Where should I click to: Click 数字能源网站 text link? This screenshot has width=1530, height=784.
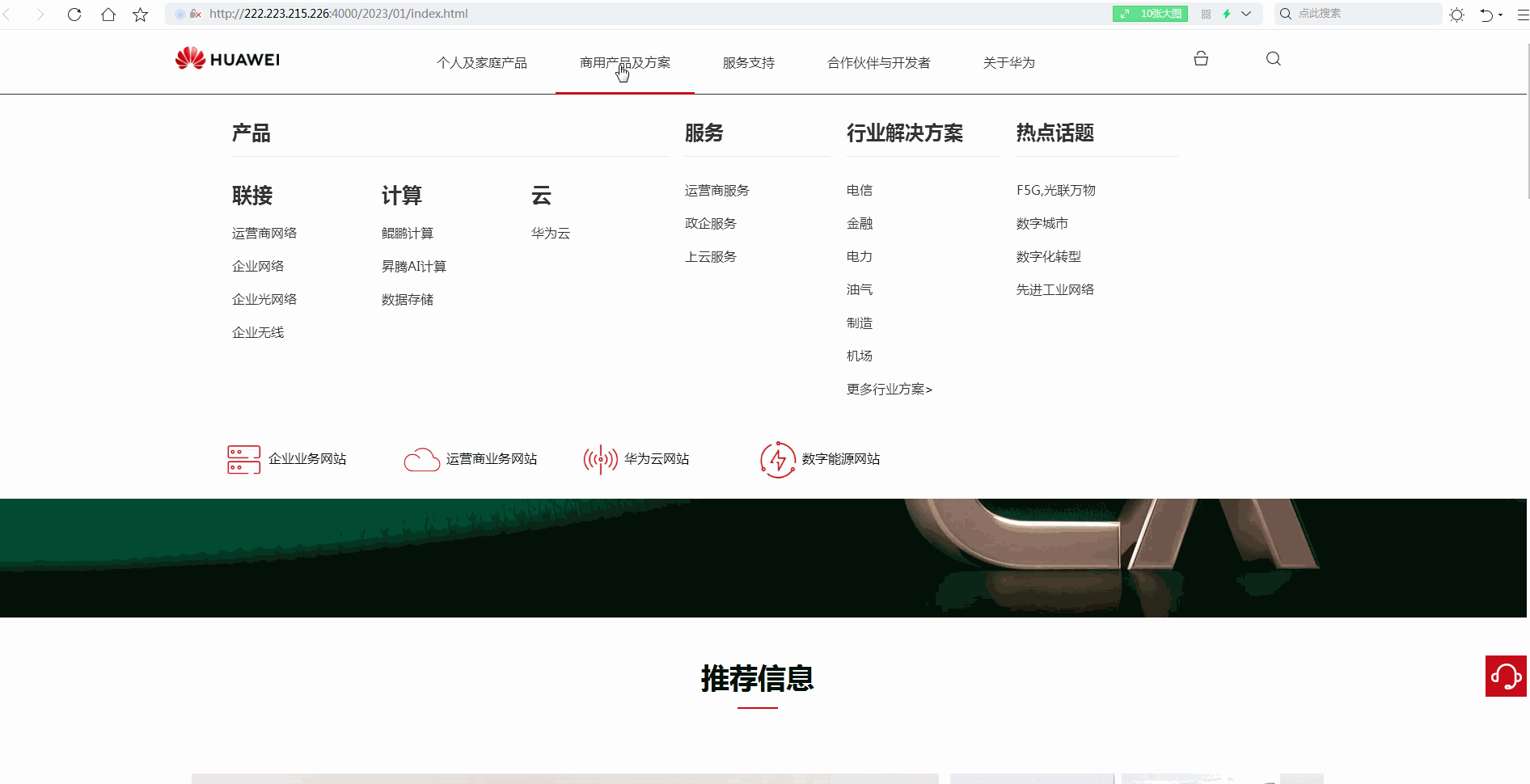pos(841,458)
